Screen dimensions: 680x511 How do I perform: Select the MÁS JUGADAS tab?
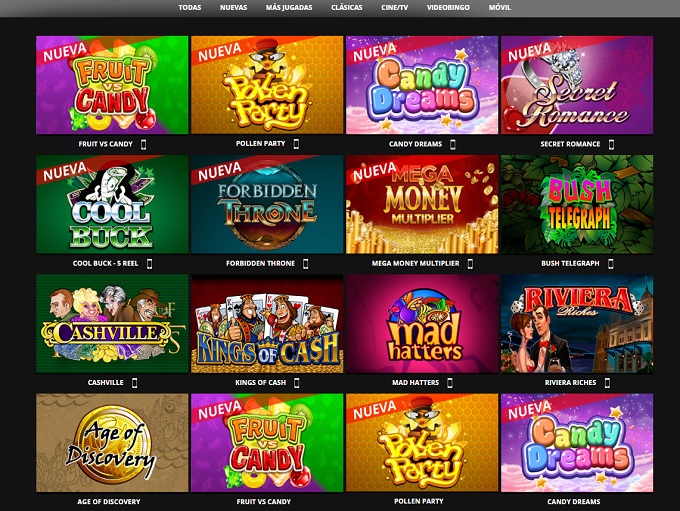pos(289,7)
